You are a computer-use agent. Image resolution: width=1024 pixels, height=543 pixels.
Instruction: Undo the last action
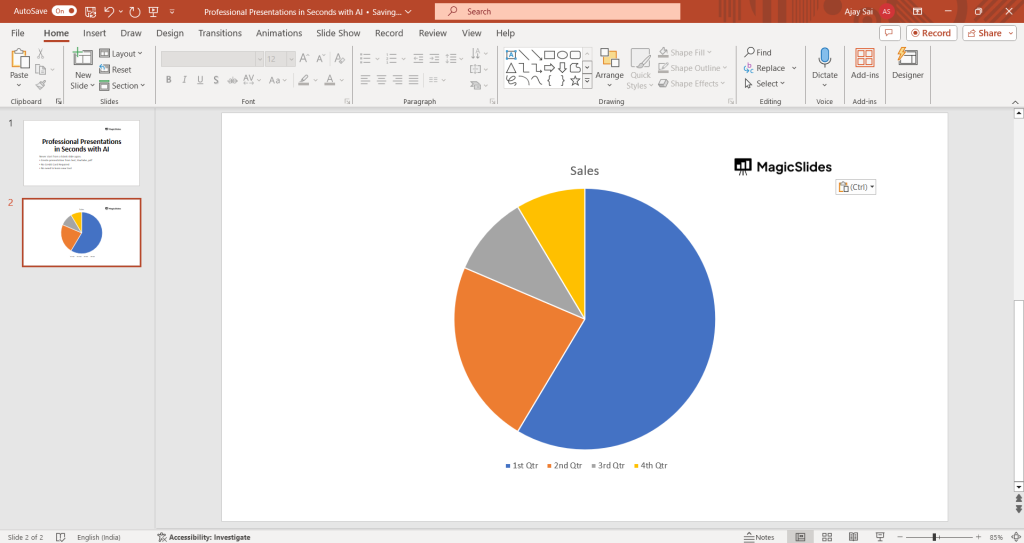tap(109, 12)
